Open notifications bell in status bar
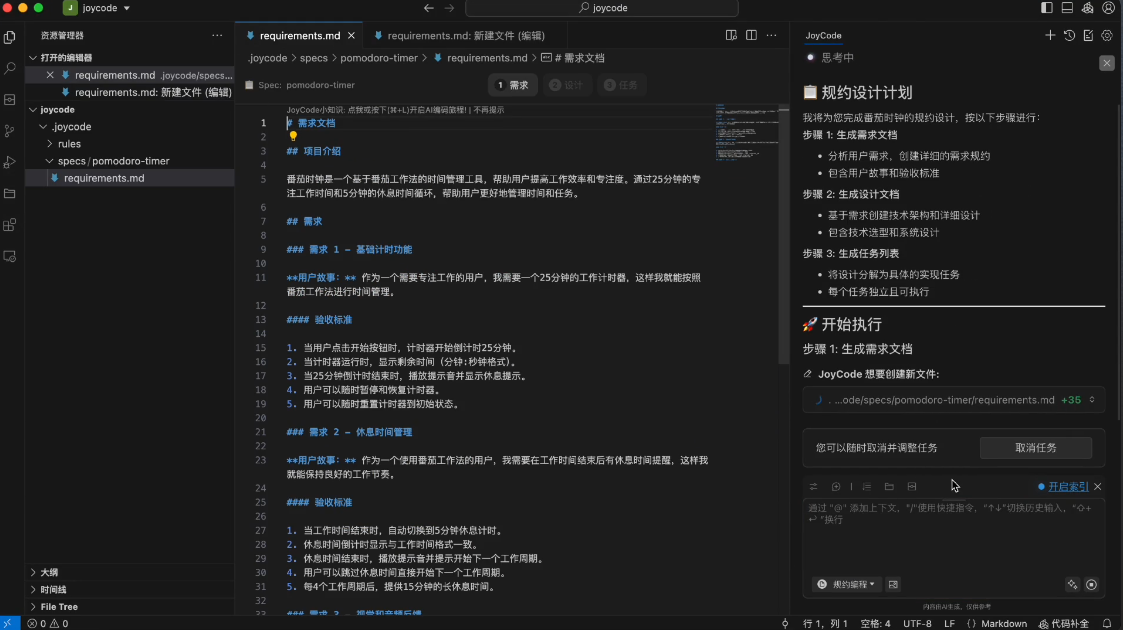Image resolution: width=1123 pixels, height=630 pixels. click(1107, 624)
